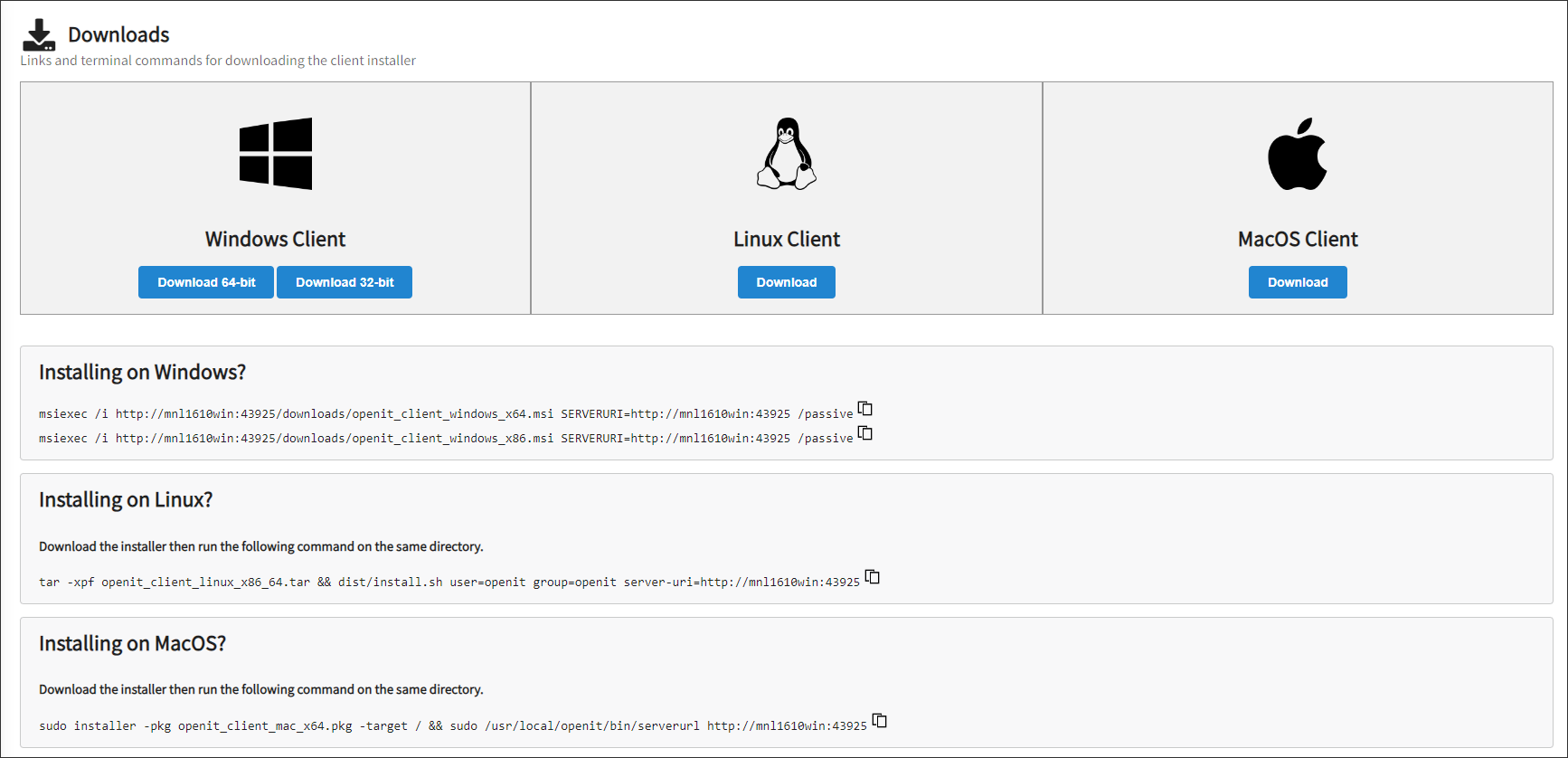Image resolution: width=1568 pixels, height=758 pixels.
Task: Download the 64-bit Windows client
Action: (x=206, y=282)
